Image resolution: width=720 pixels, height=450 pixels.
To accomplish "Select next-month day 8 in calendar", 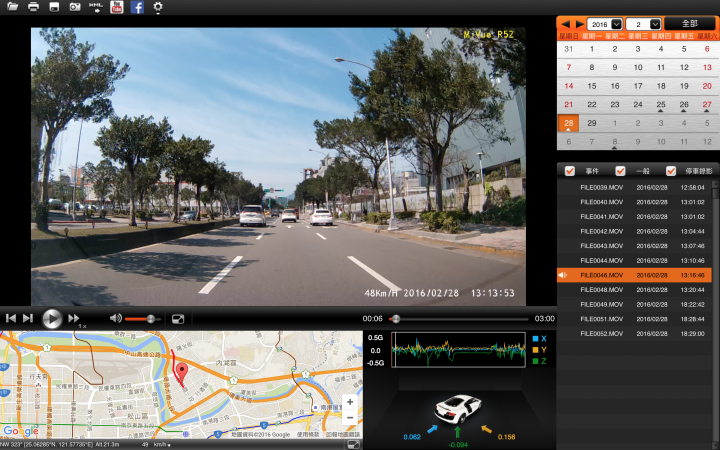I will (x=614, y=142).
